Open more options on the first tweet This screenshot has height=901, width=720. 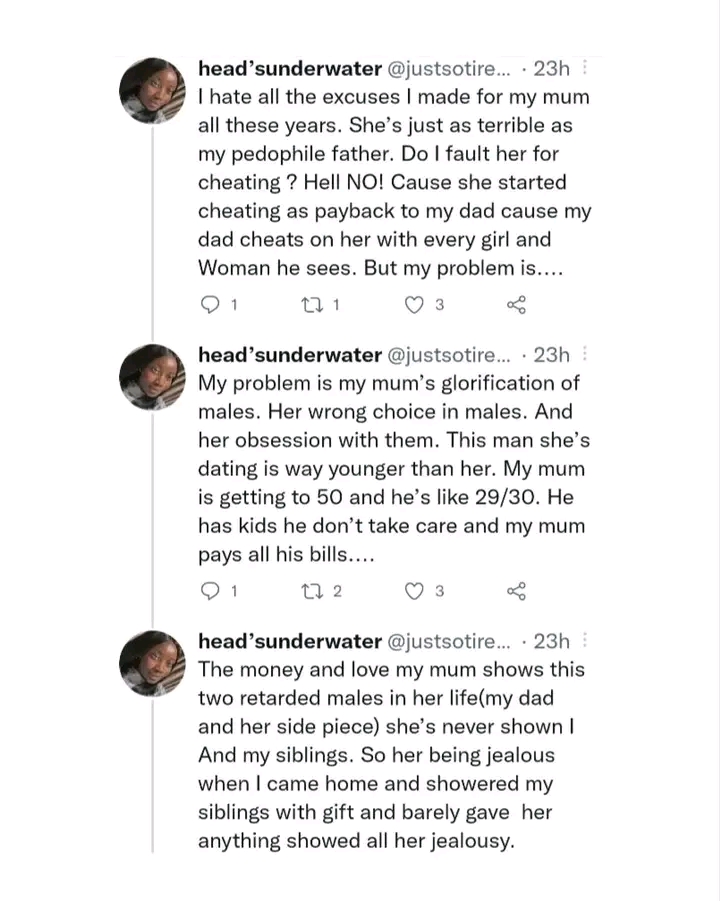[585, 69]
